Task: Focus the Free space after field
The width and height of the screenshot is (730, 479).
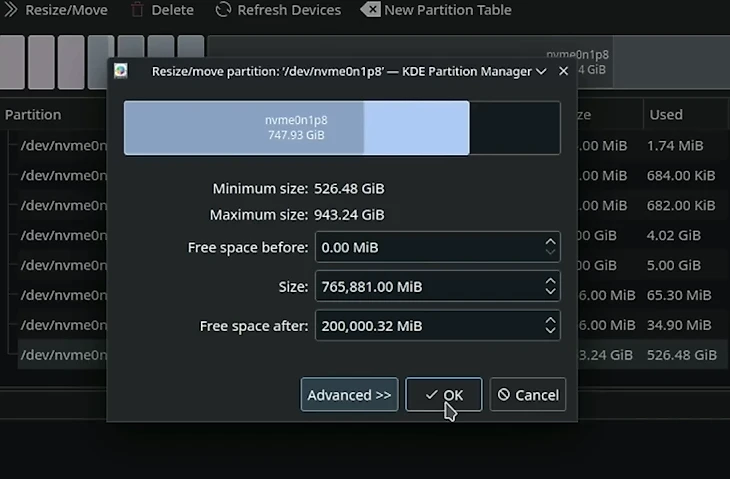Action: coord(428,326)
